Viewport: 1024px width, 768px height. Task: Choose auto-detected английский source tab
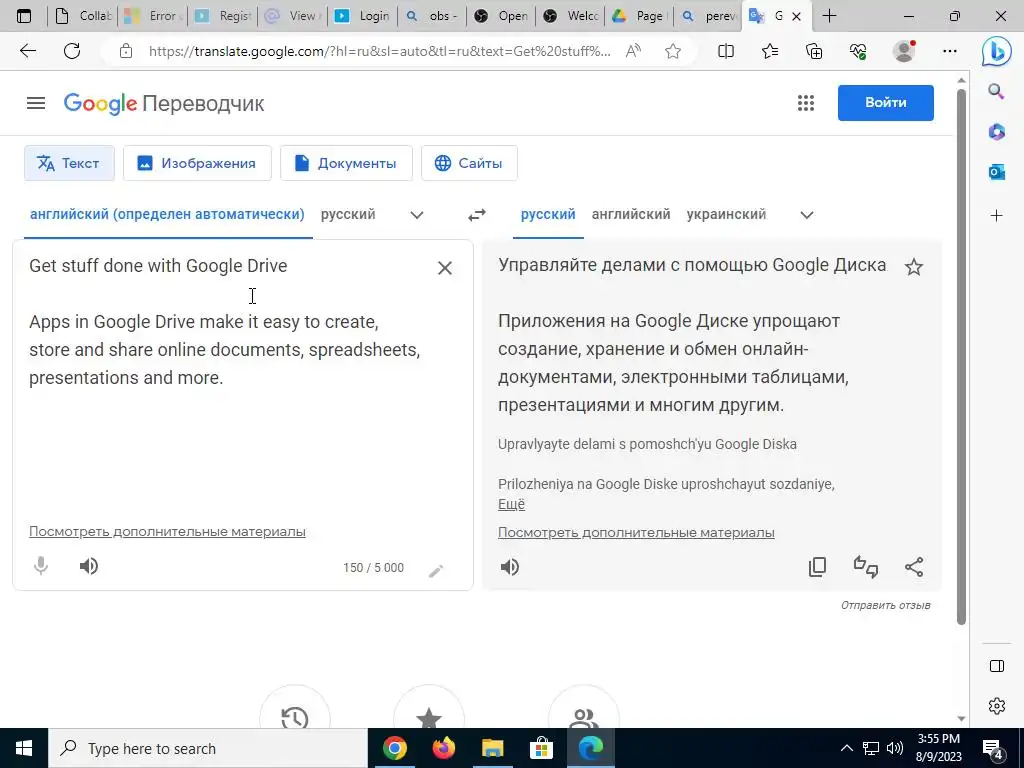pos(167,214)
